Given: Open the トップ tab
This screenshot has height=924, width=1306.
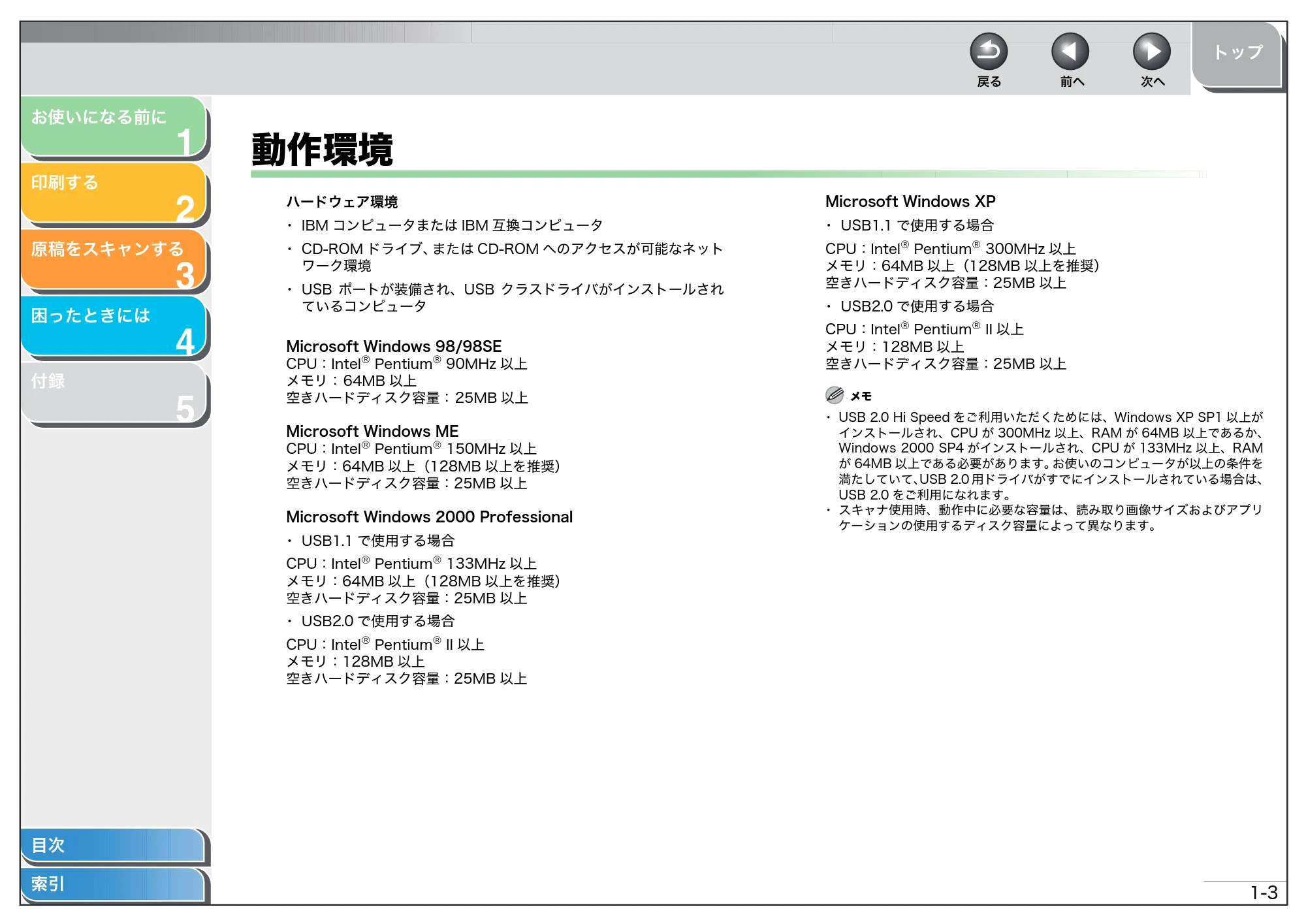Looking at the screenshot, I should (x=1237, y=54).
